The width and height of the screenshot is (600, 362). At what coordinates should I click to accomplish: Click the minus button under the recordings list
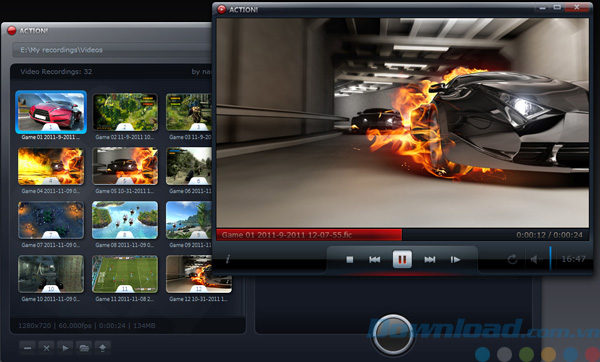coord(28,348)
